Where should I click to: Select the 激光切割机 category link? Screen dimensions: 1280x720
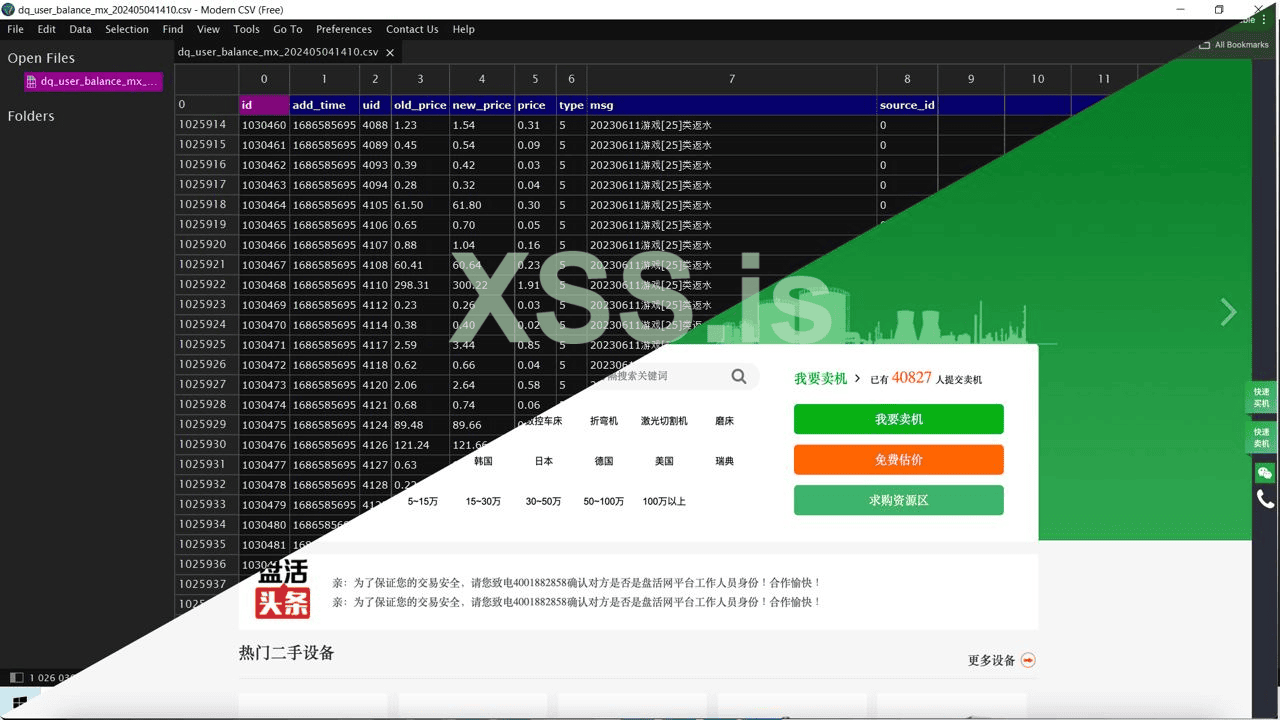[x=664, y=421]
